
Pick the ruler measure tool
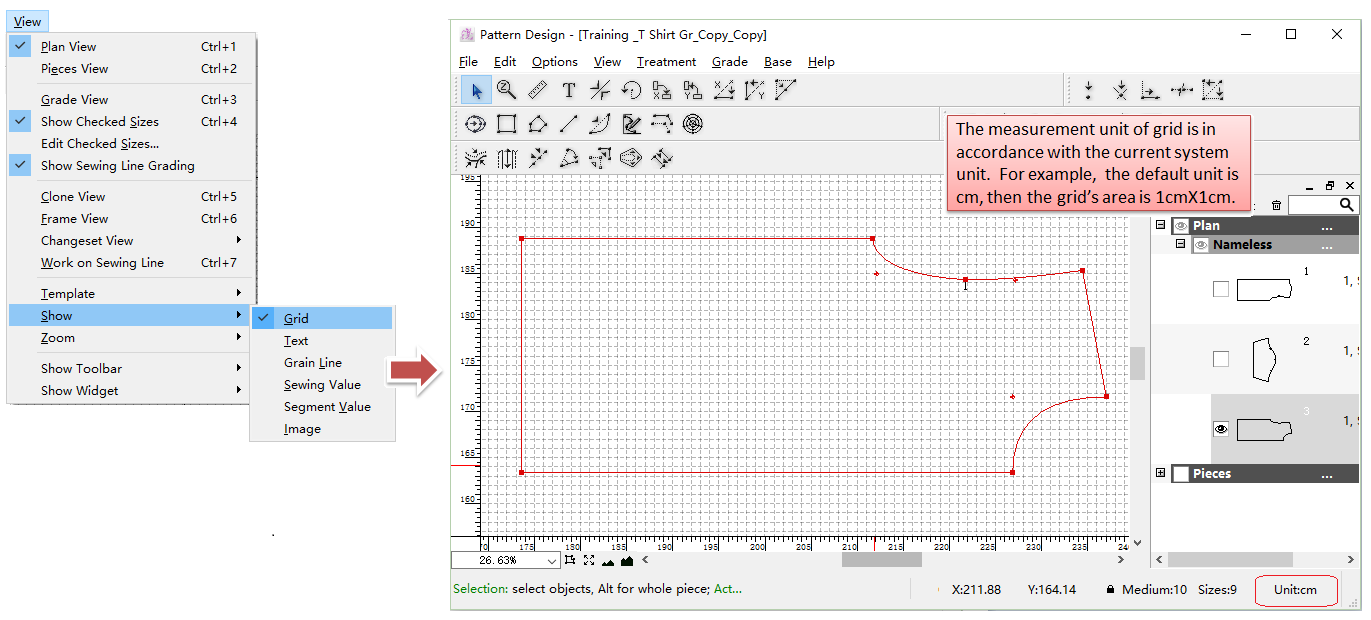tap(538, 91)
